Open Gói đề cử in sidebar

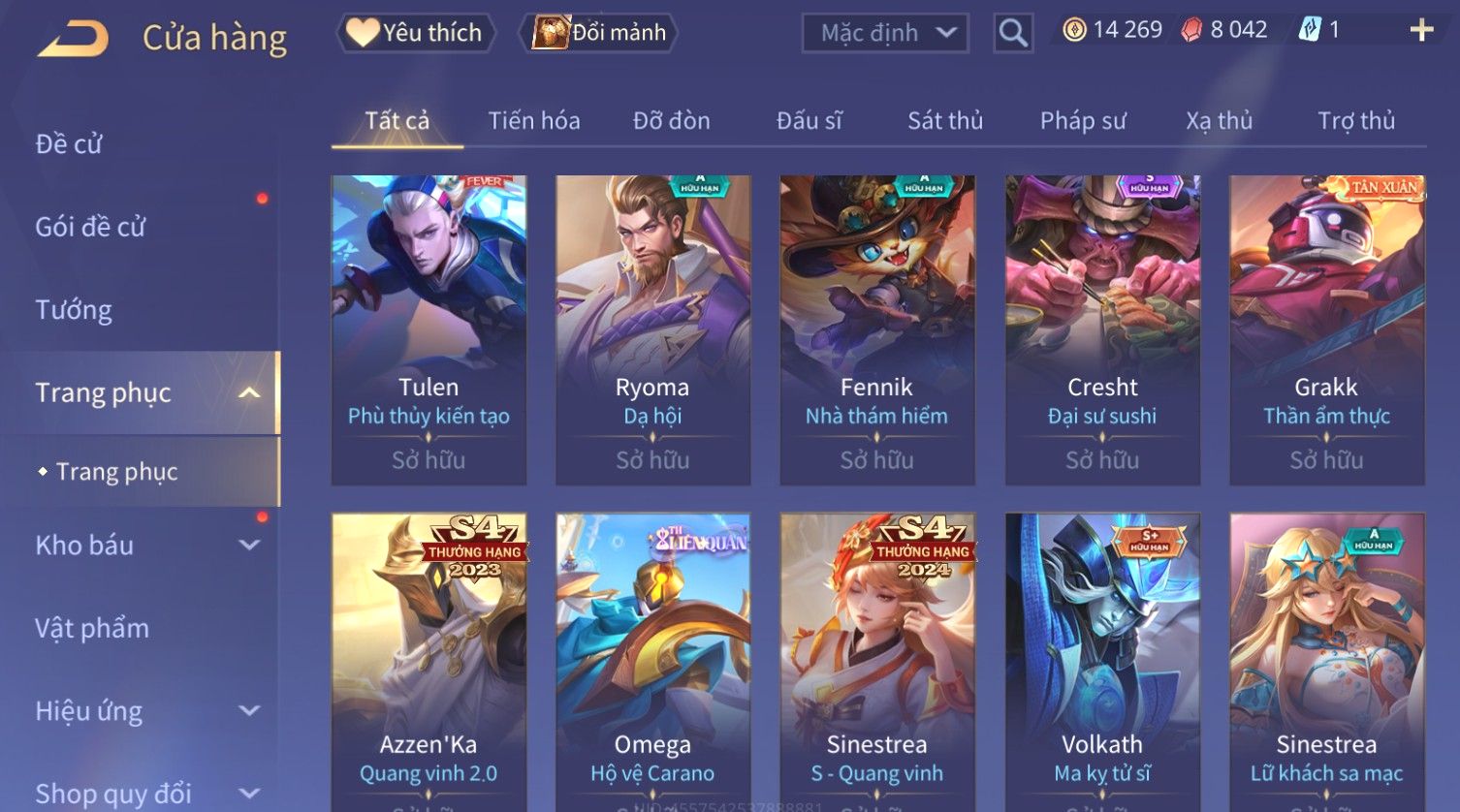point(90,227)
